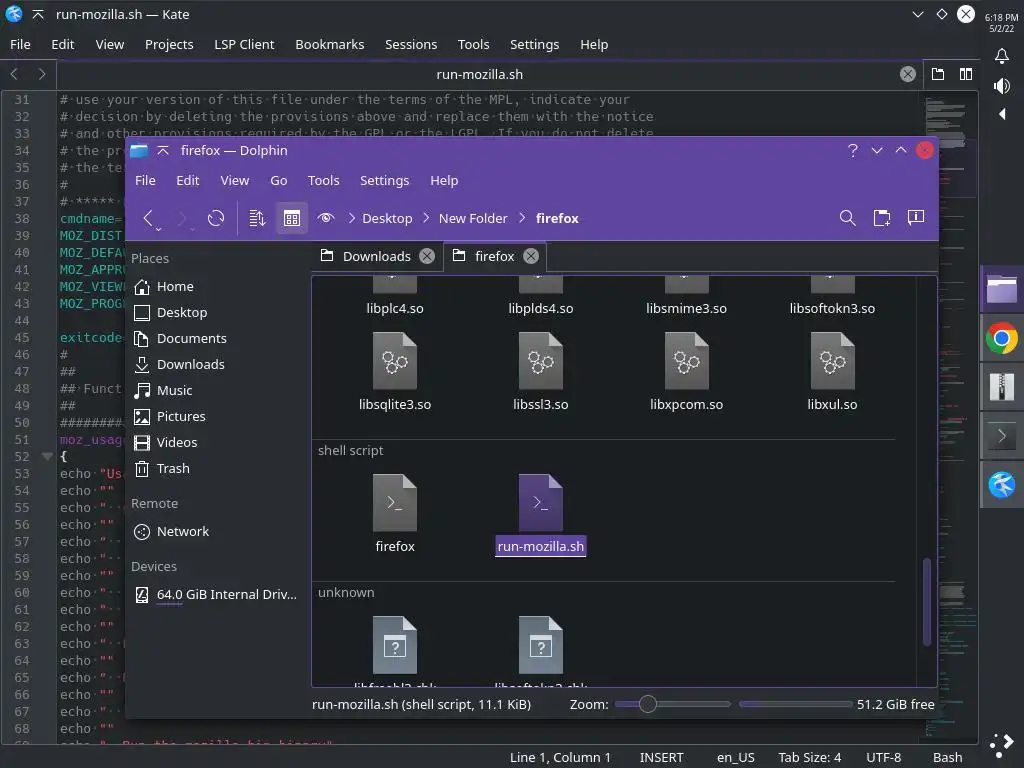Toggle Dolphin information panel
The image size is (1024, 768).
[916, 217]
